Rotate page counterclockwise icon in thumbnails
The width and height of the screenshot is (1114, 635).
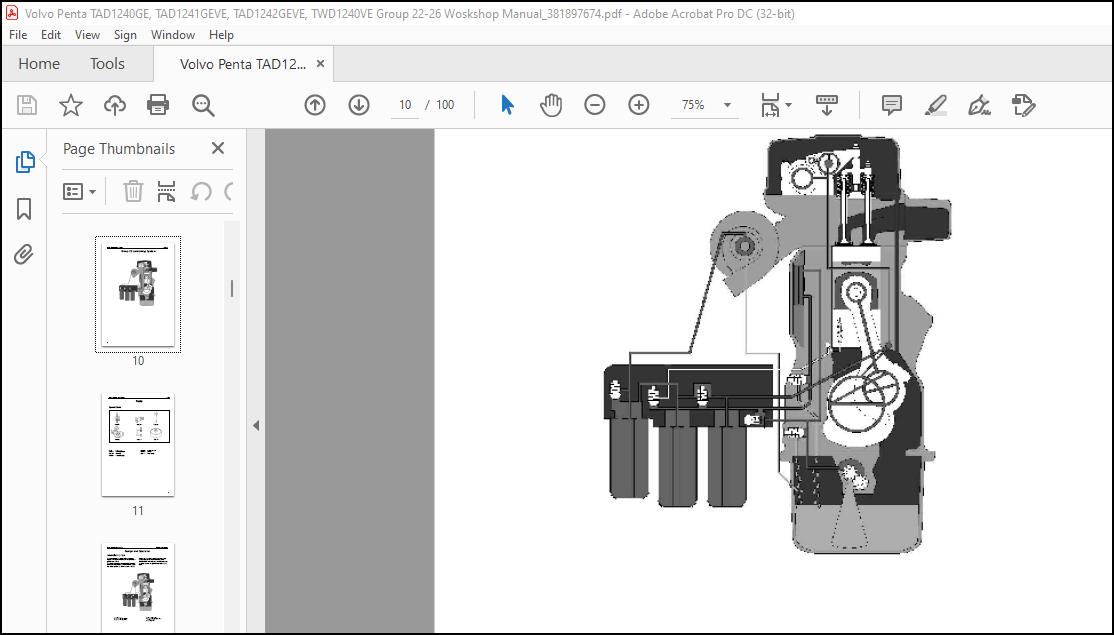[201, 191]
